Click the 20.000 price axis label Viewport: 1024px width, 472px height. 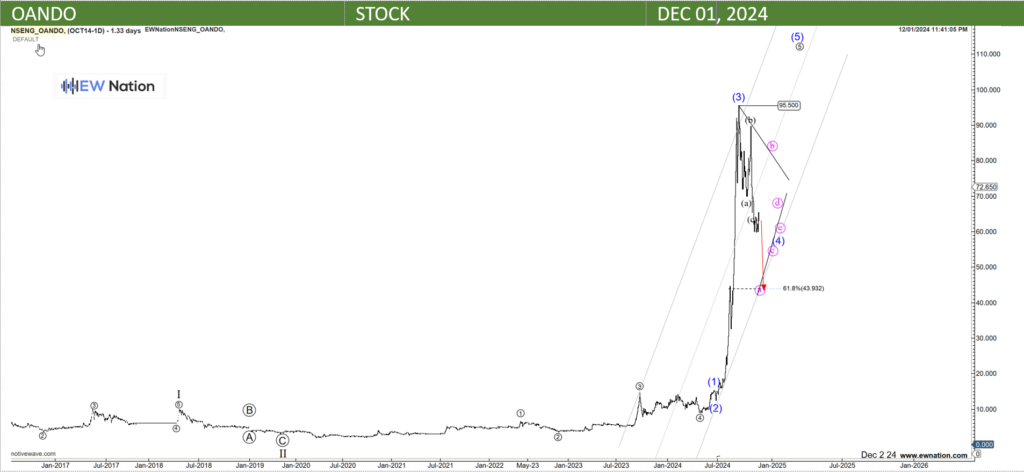click(987, 373)
